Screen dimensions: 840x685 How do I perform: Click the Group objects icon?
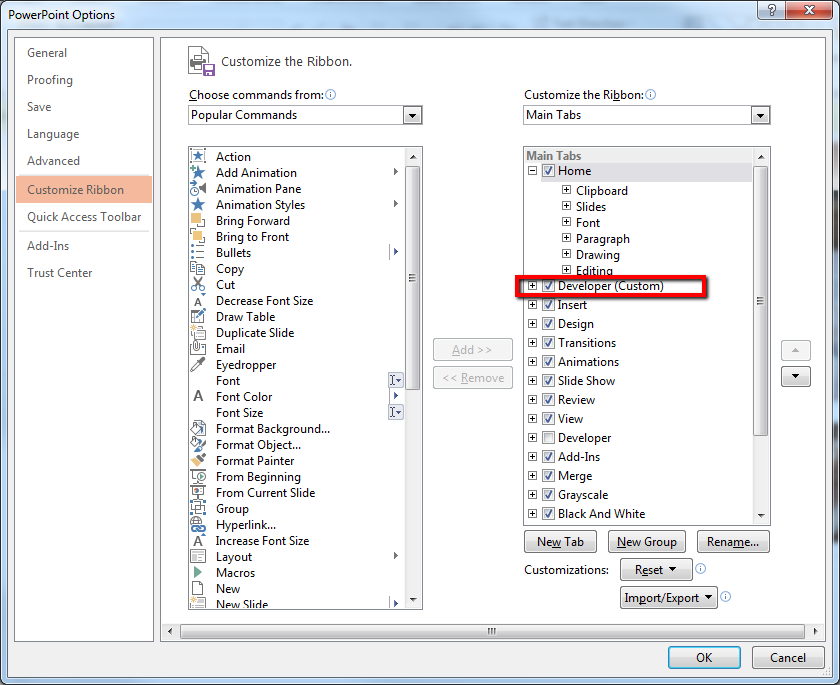pos(198,508)
